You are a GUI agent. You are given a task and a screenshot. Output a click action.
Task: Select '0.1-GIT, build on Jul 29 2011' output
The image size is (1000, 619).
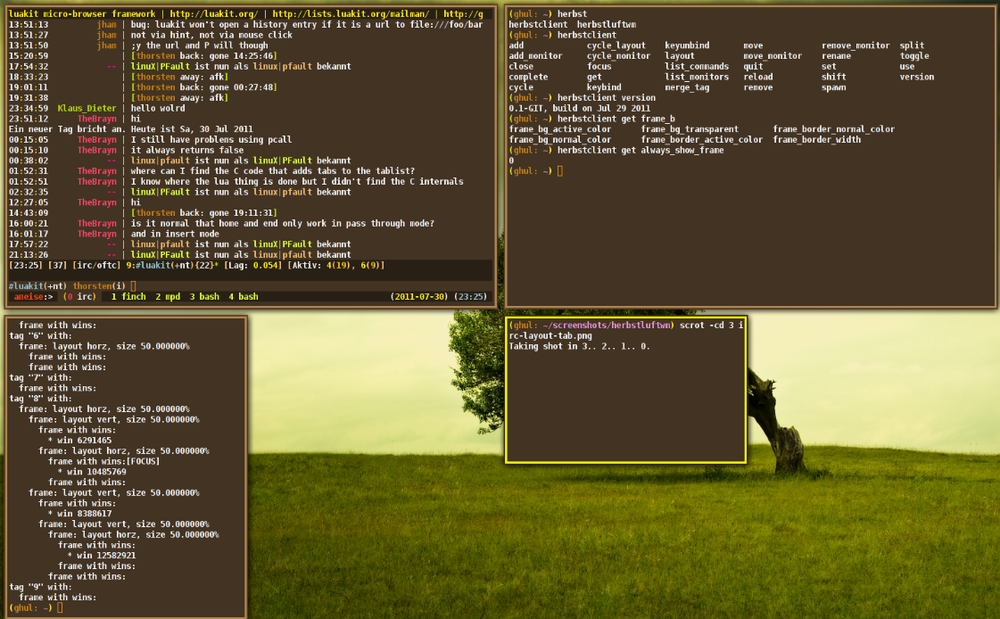579,108
